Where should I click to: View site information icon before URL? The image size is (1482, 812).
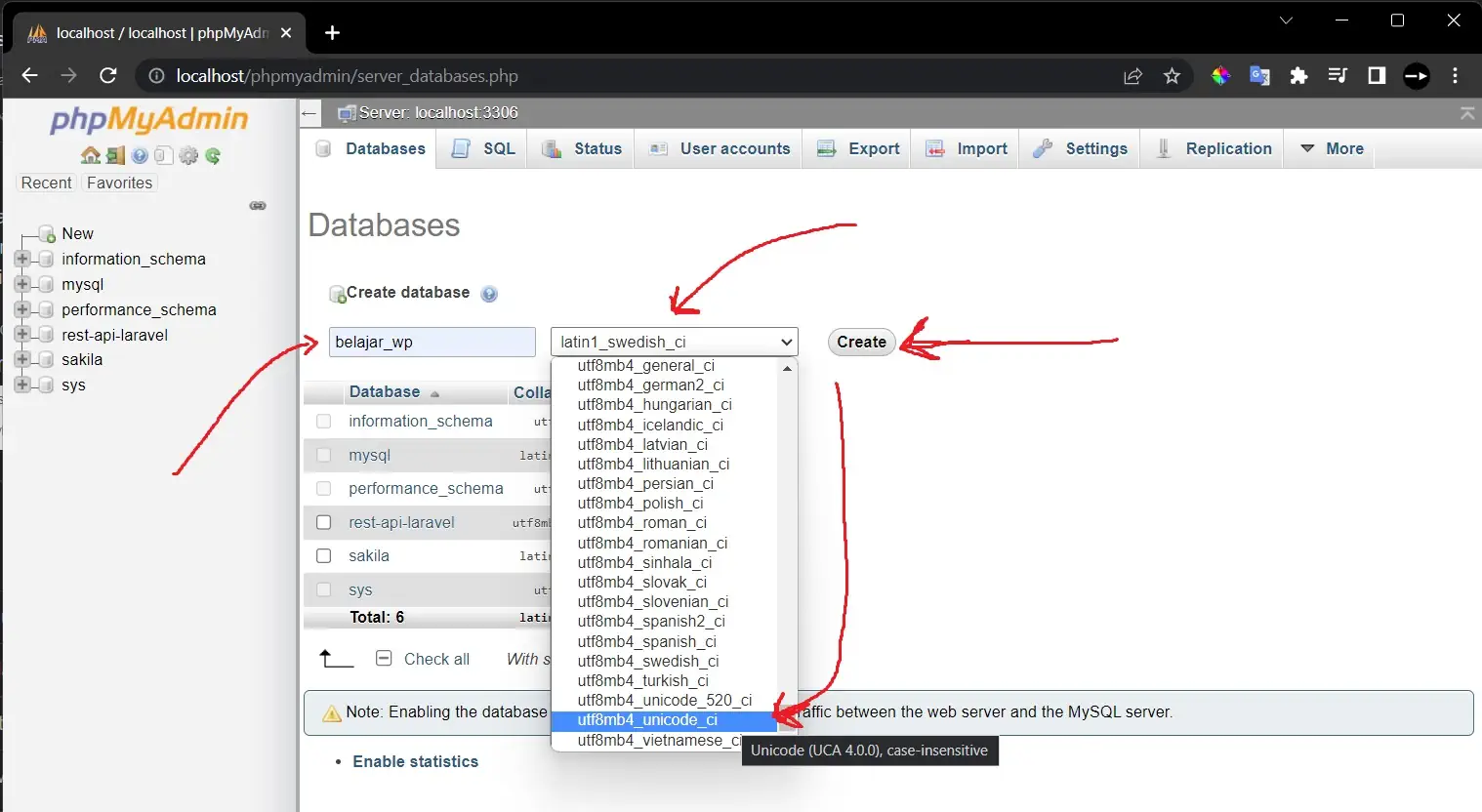[156, 76]
